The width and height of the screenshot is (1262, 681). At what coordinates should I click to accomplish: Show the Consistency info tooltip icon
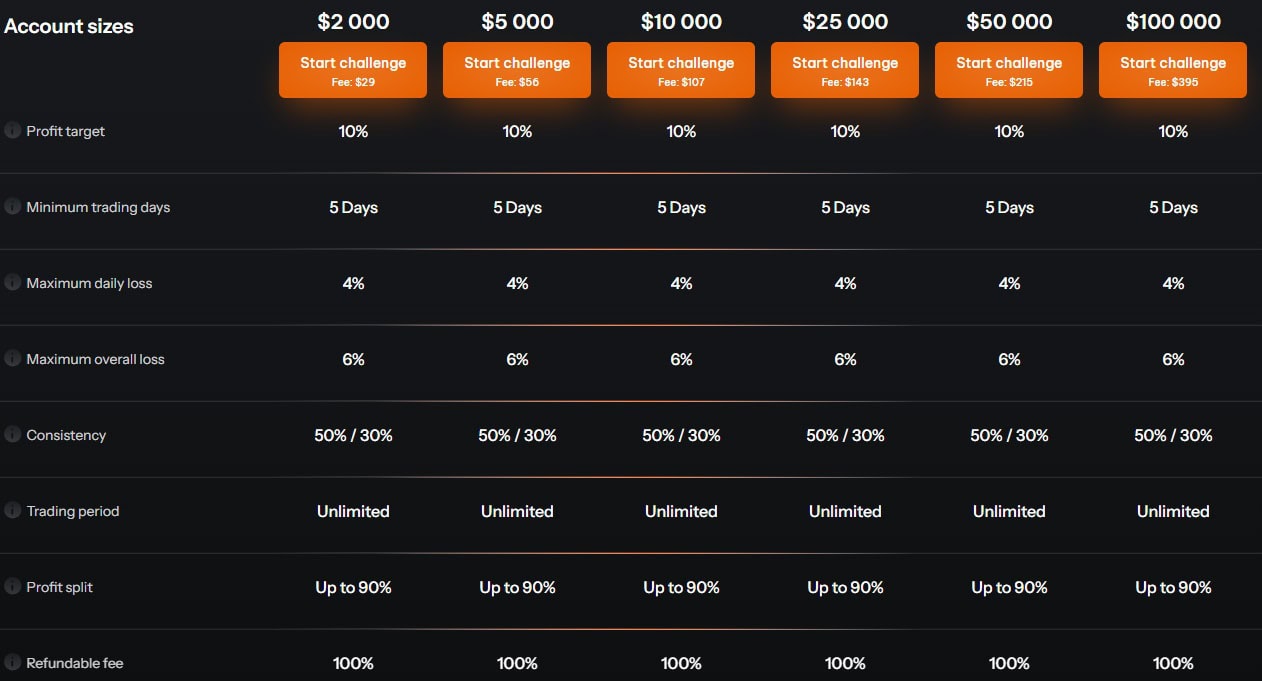tap(12, 435)
